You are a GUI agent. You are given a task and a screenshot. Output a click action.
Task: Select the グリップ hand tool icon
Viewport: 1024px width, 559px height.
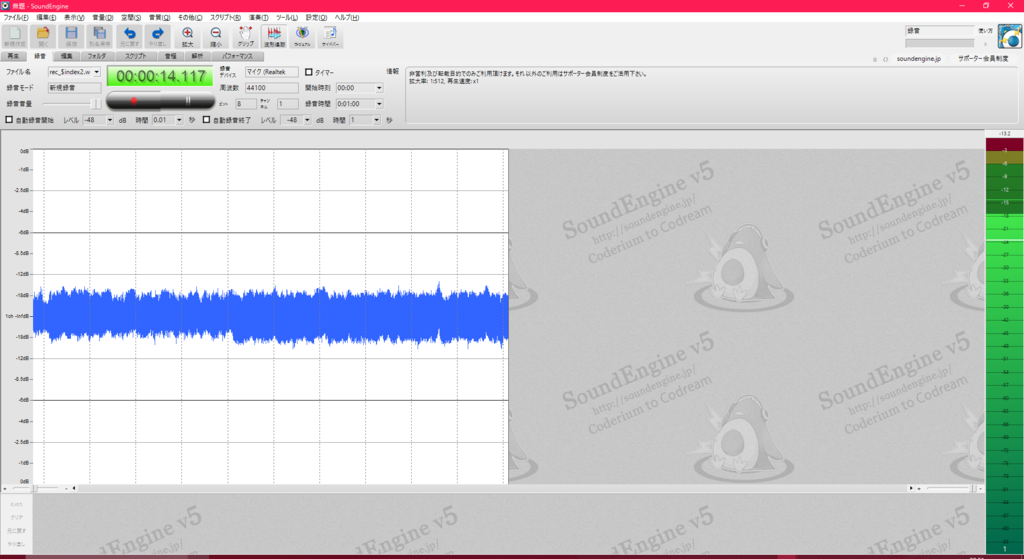click(x=246, y=37)
